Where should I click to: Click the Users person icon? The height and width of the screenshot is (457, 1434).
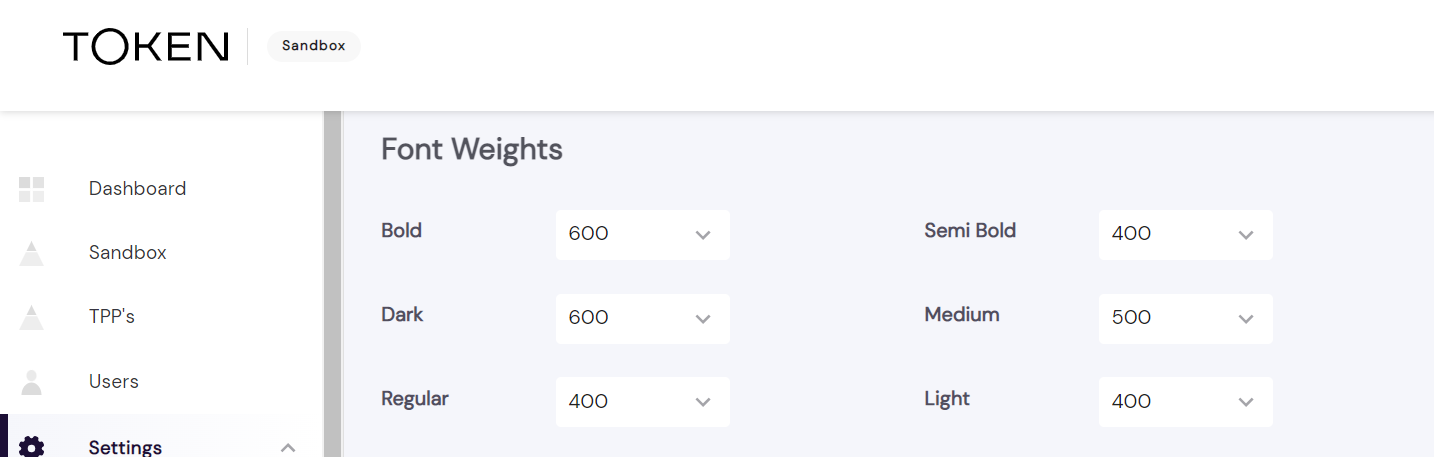[32, 382]
